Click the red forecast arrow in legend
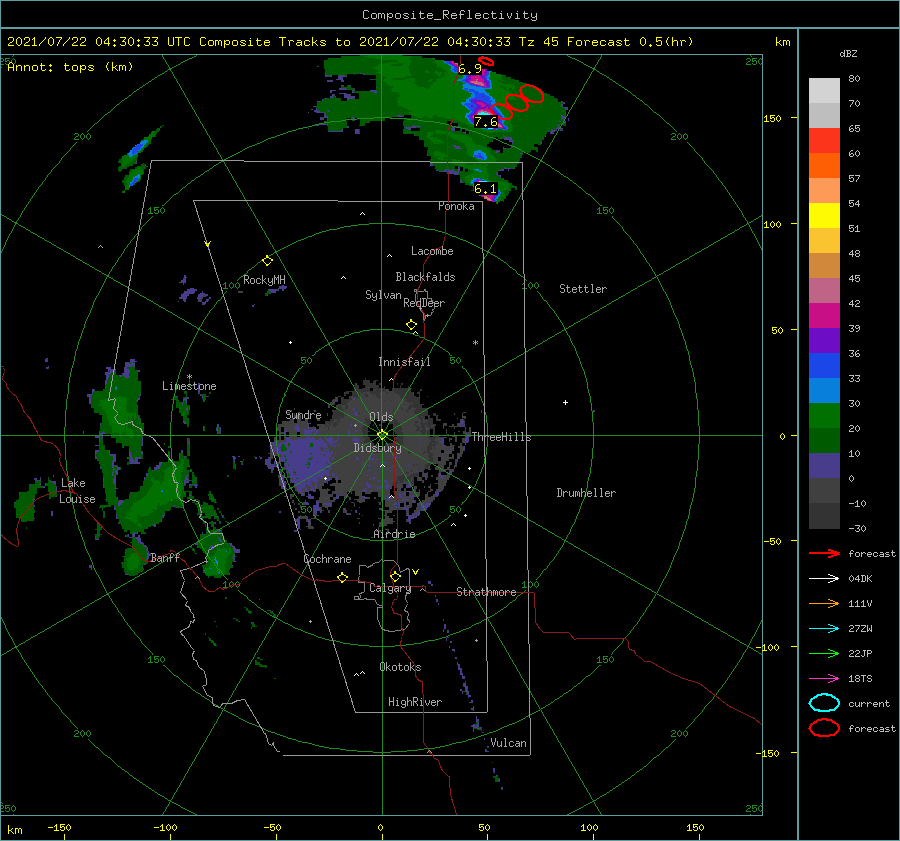 (x=824, y=553)
